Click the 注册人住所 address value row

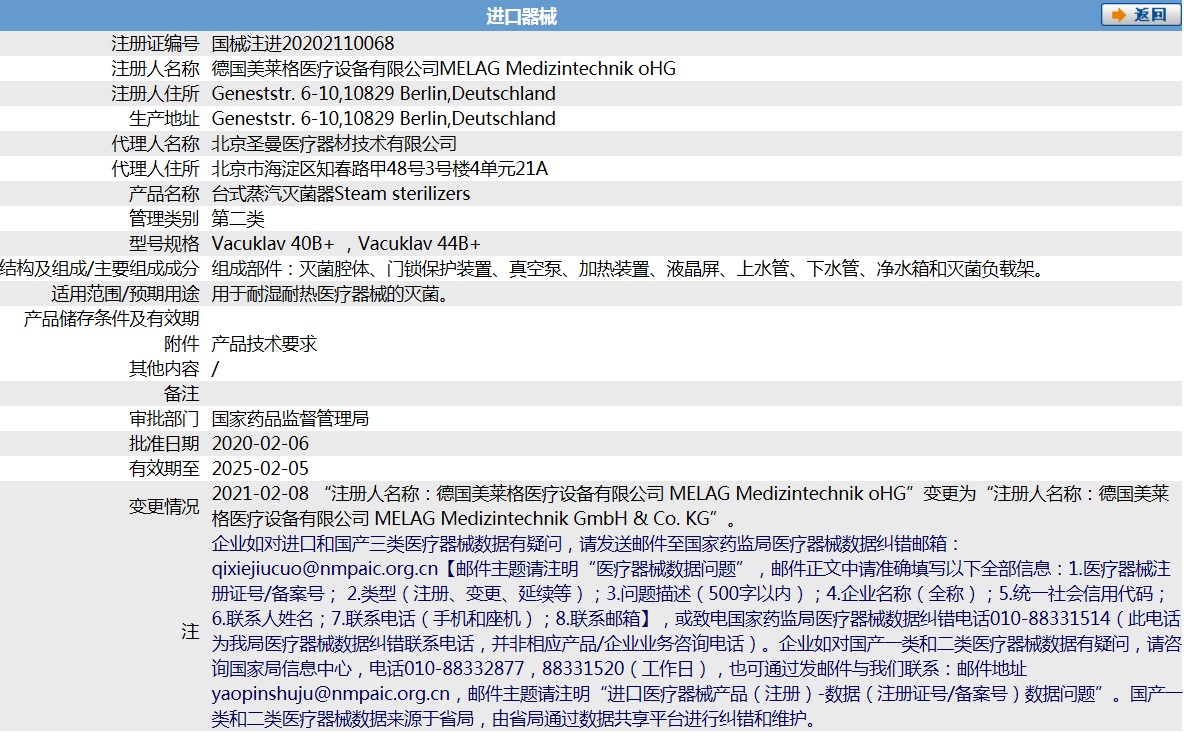click(384, 94)
